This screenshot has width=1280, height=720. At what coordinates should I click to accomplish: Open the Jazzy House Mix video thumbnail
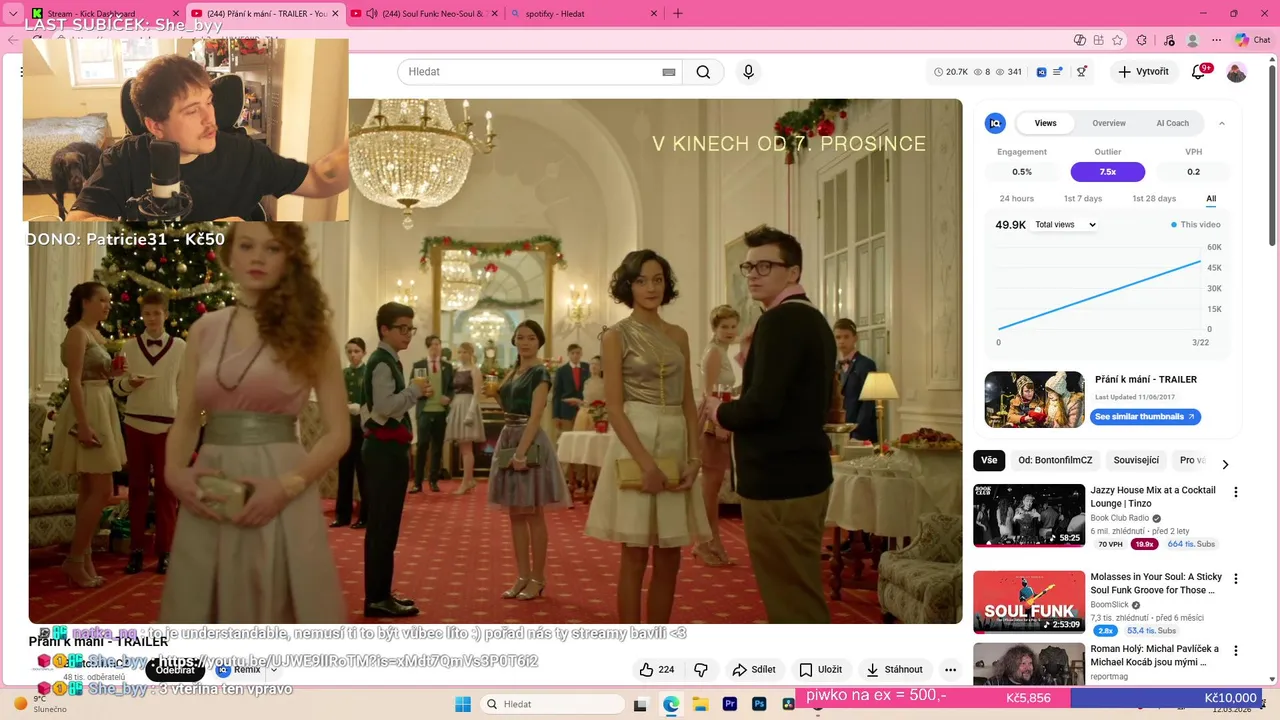pyautogui.click(x=1029, y=515)
